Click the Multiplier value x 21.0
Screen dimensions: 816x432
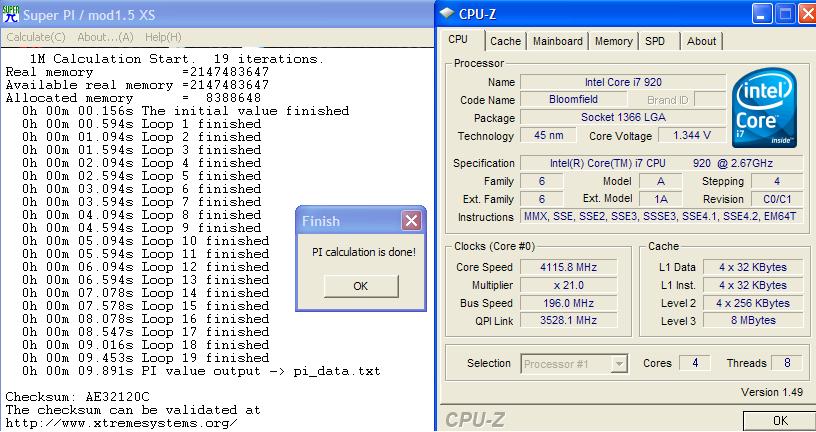[568, 285]
